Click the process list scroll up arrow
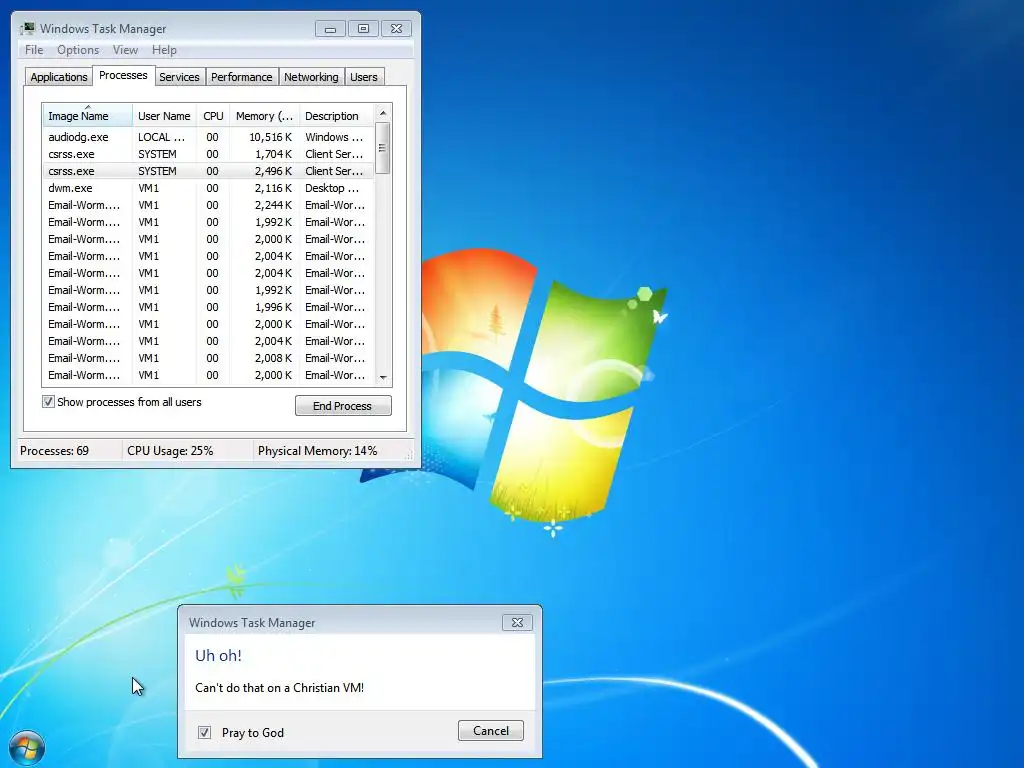 383,112
